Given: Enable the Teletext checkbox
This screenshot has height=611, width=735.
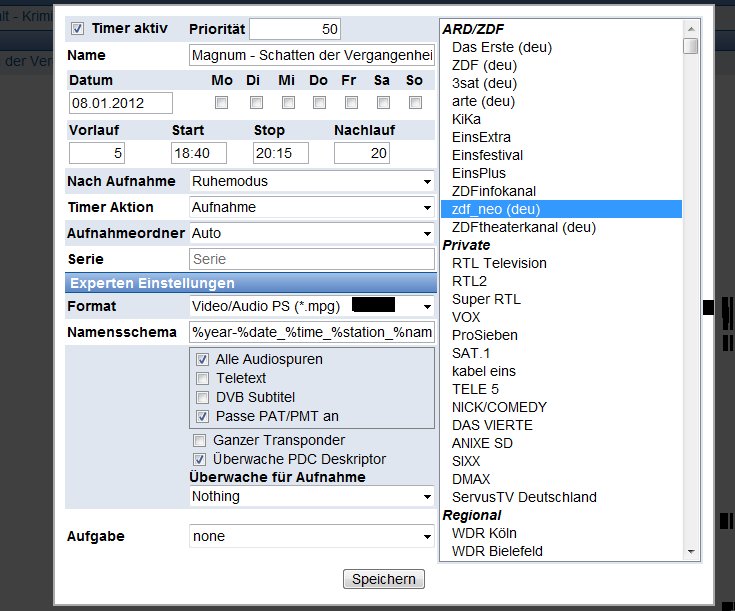Looking at the screenshot, I should tap(202, 378).
